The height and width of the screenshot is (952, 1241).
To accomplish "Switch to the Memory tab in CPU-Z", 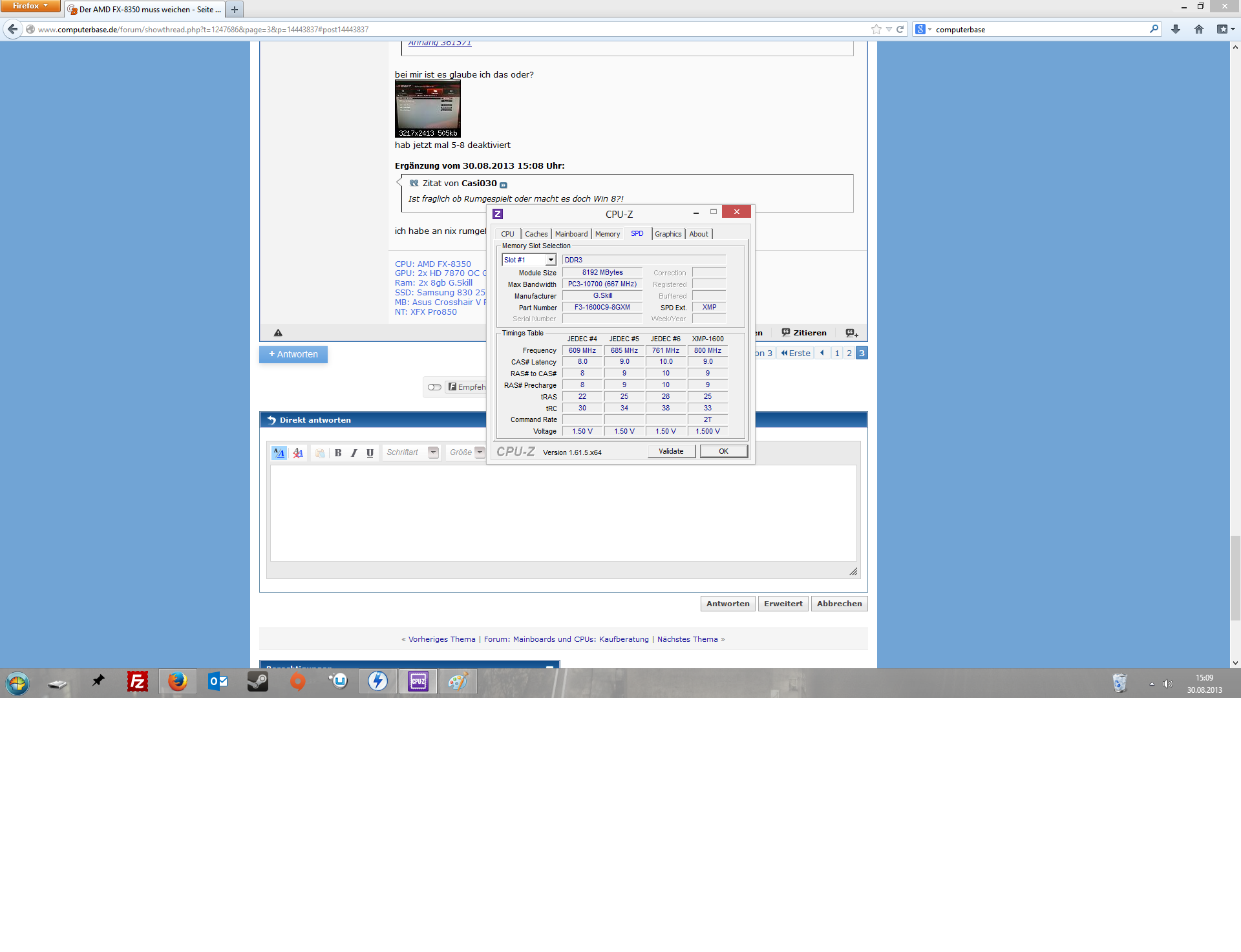I will (607, 234).
